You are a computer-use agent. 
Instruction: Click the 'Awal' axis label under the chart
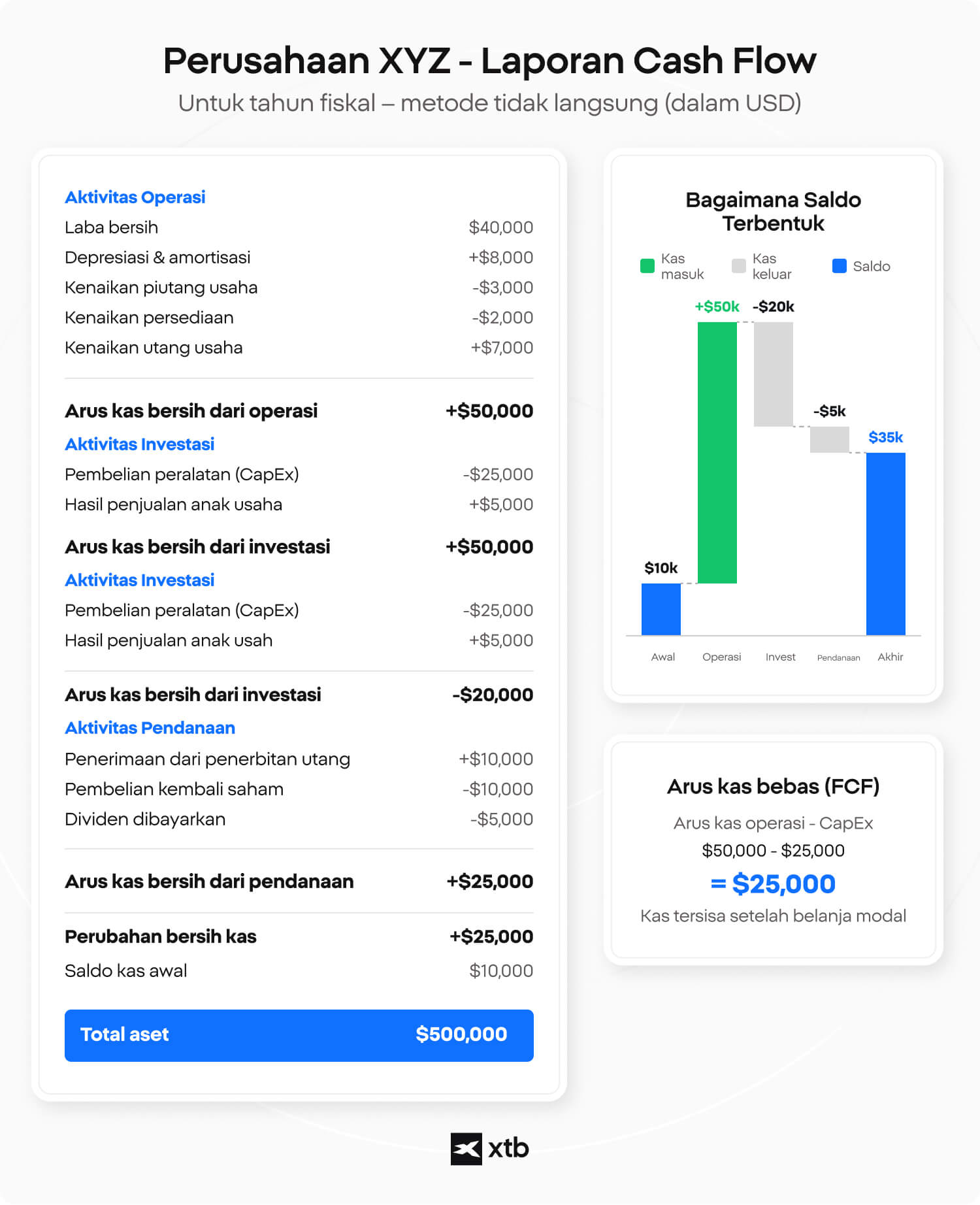[663, 657]
